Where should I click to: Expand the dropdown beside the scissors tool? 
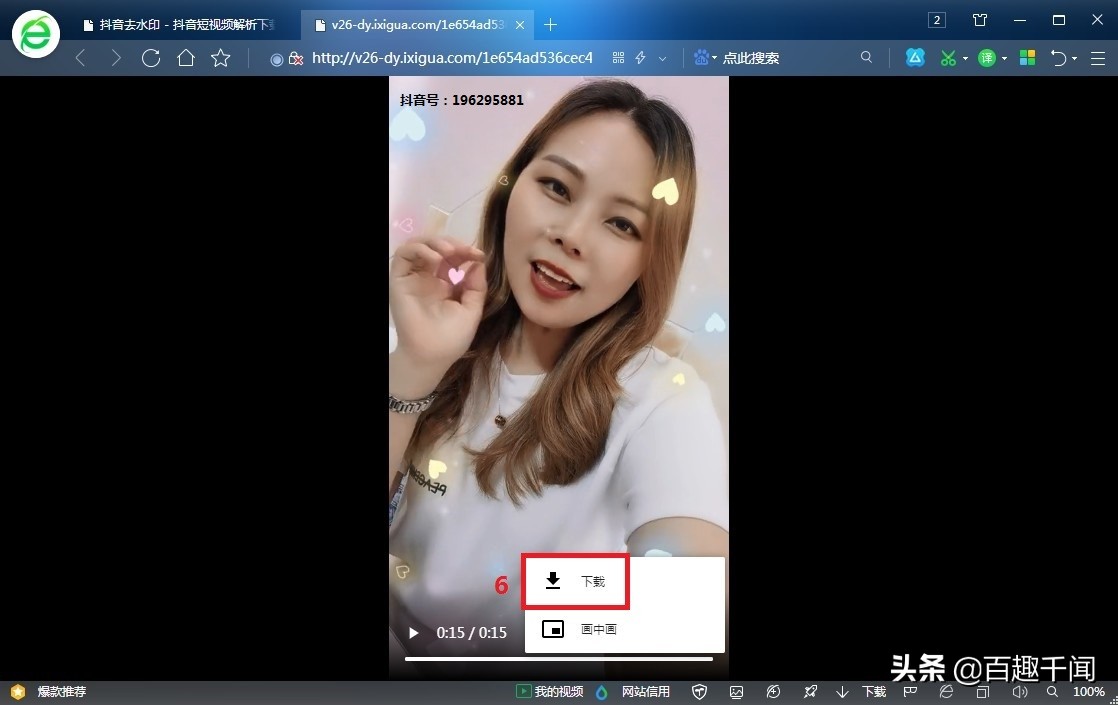click(x=966, y=58)
